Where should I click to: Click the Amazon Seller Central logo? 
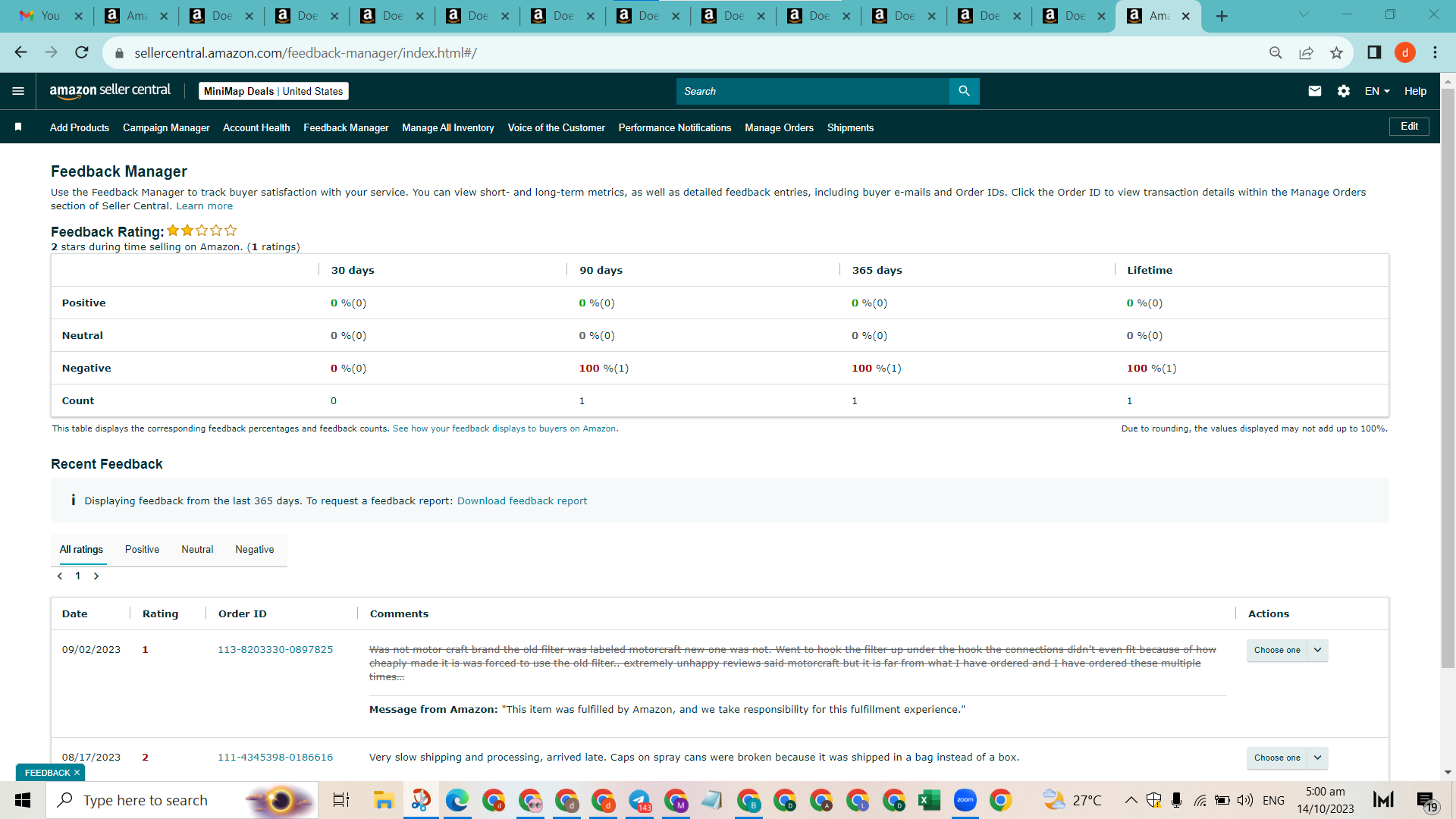(110, 91)
